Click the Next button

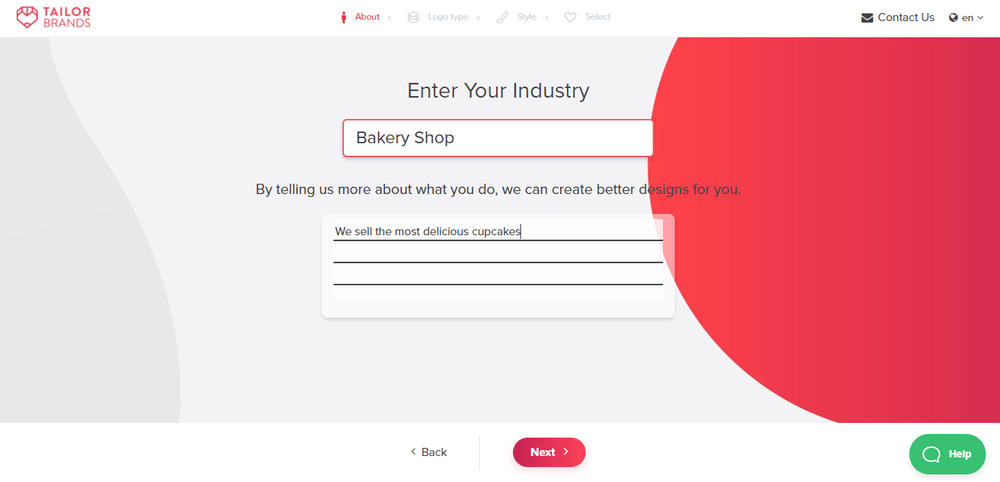tap(549, 452)
